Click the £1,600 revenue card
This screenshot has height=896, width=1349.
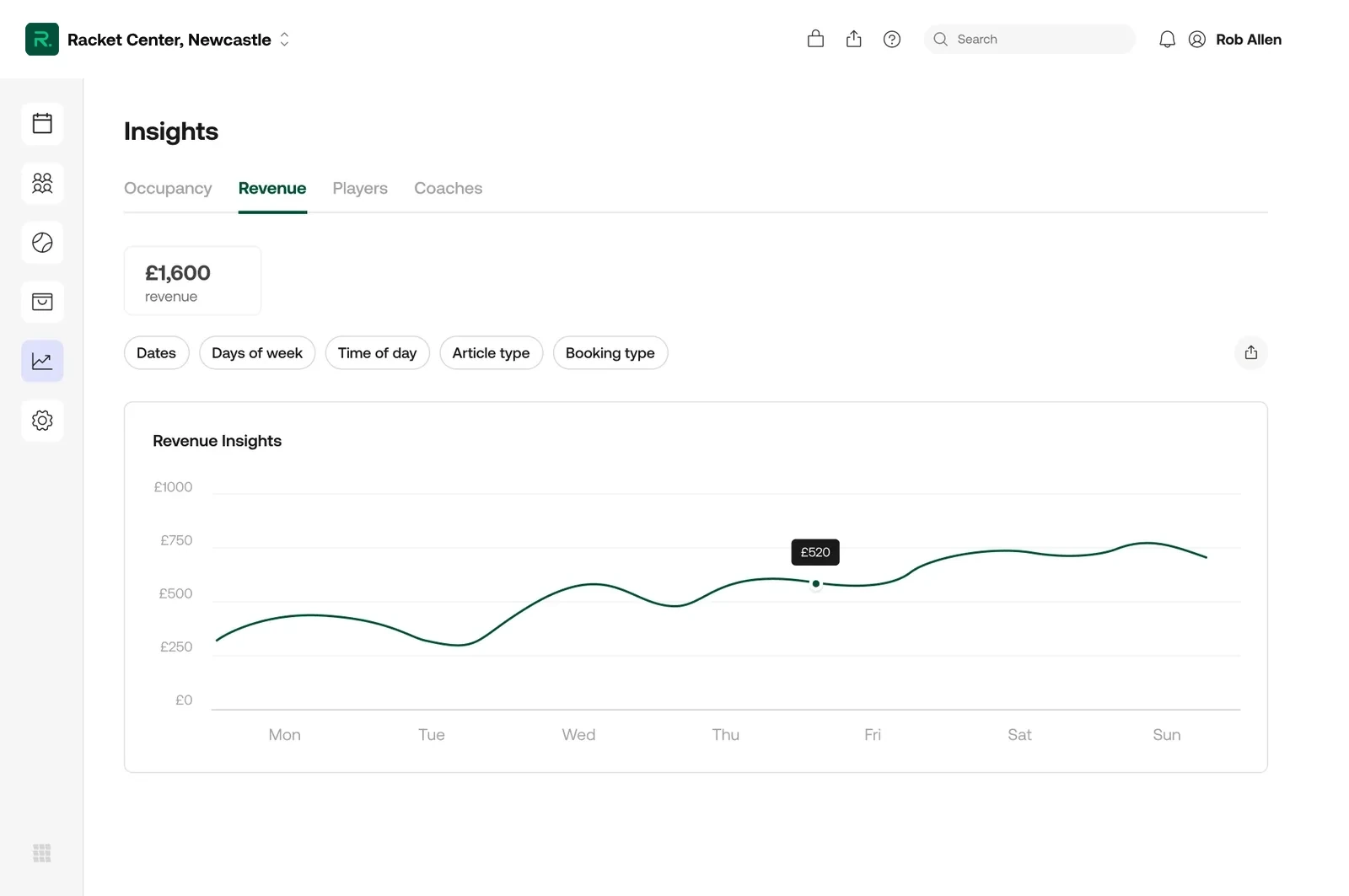(192, 281)
